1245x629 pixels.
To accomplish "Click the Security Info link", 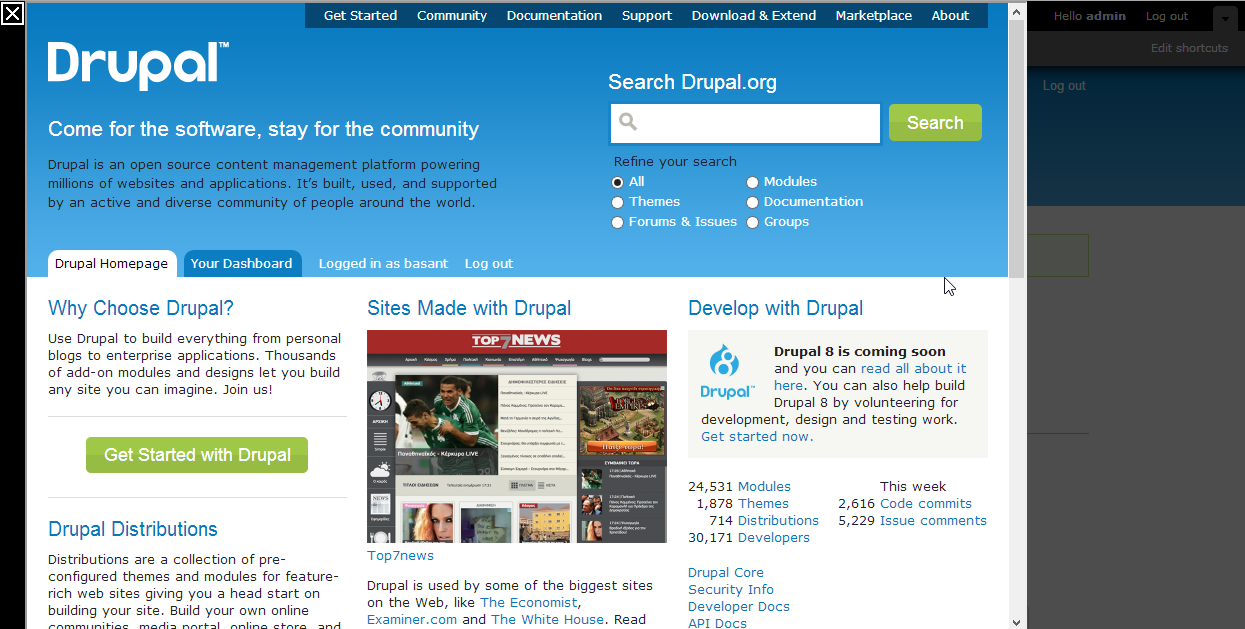I will tap(731, 589).
